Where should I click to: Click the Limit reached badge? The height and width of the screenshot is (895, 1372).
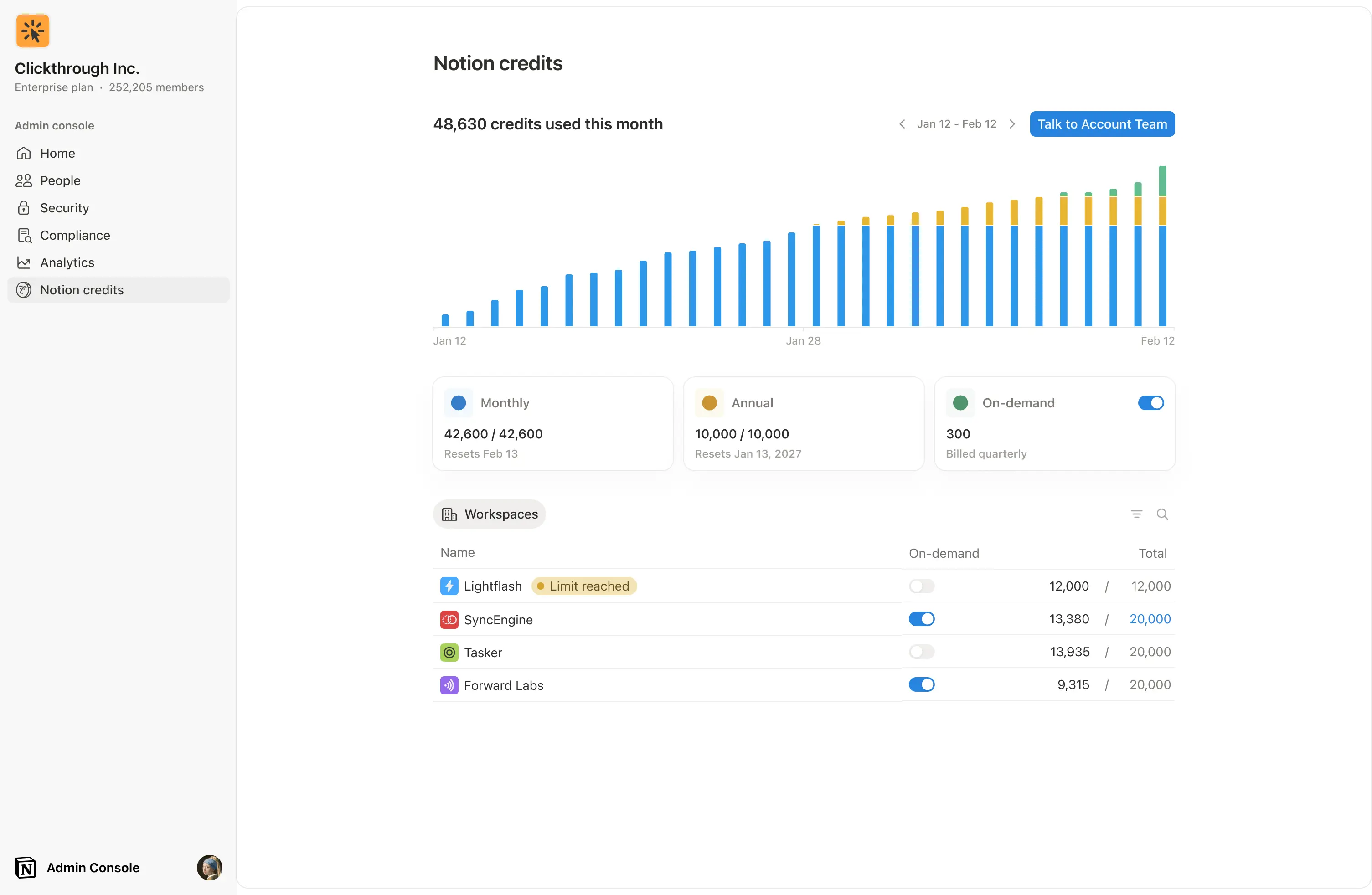coord(584,586)
